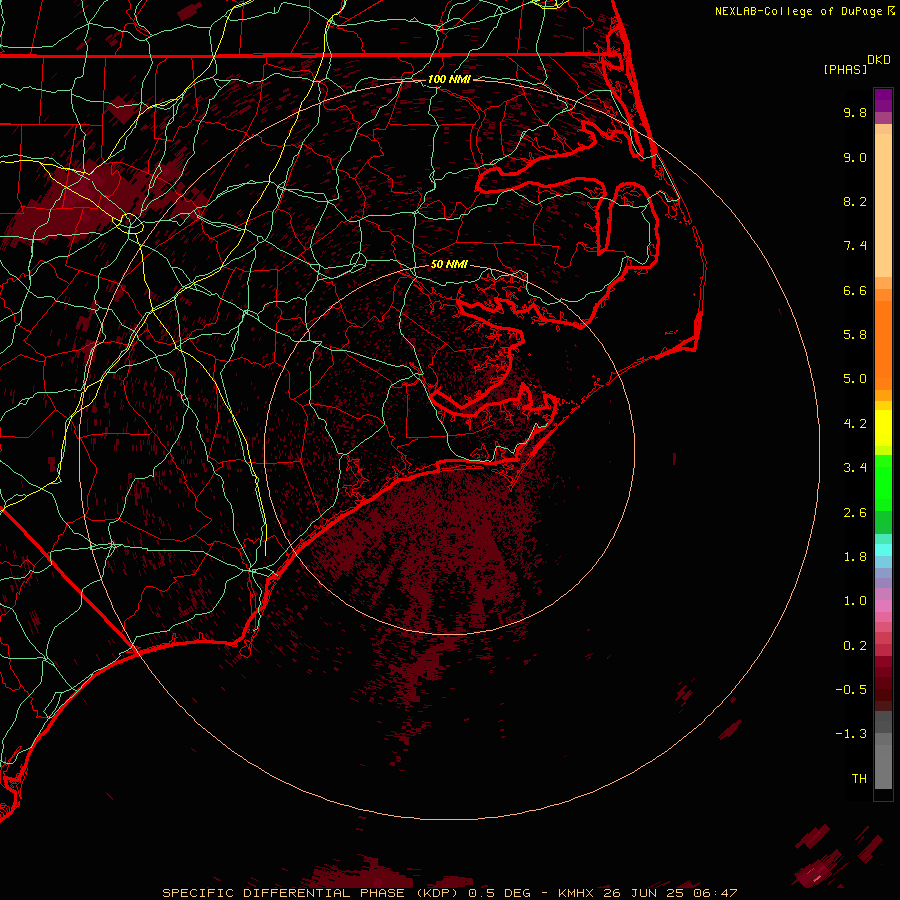Screen dimensions: 900x900
Task: Click the gray segment of the color bar
Action: coord(883,750)
